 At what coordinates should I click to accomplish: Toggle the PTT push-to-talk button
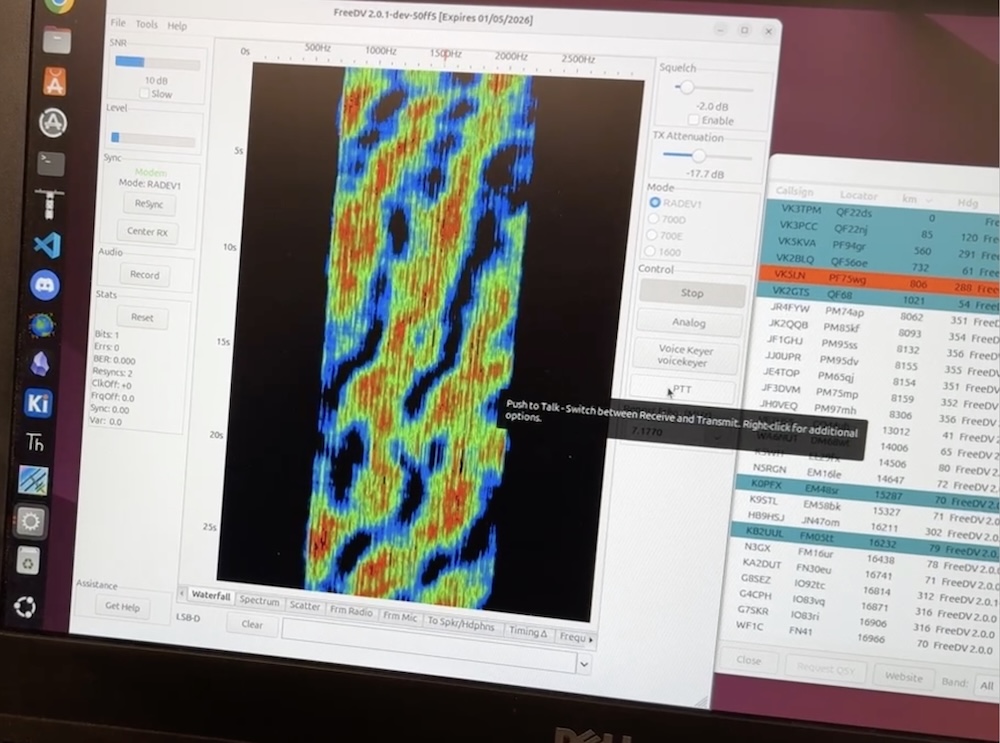coord(682,389)
